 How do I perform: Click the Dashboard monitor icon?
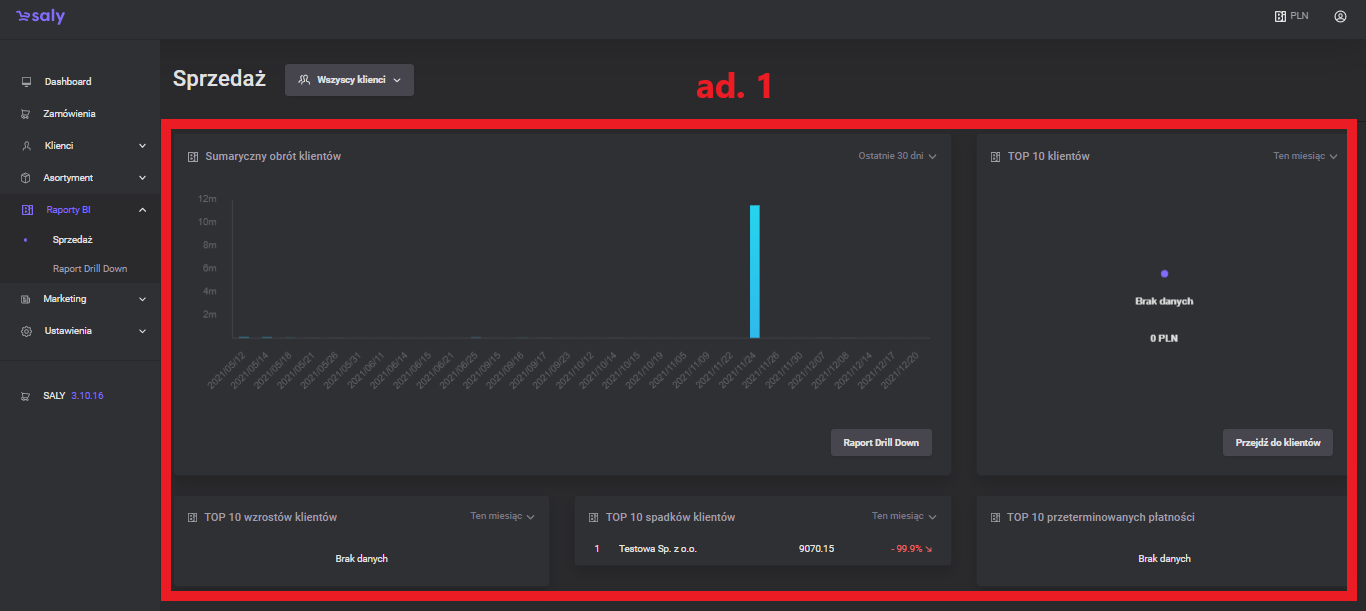click(x=27, y=82)
